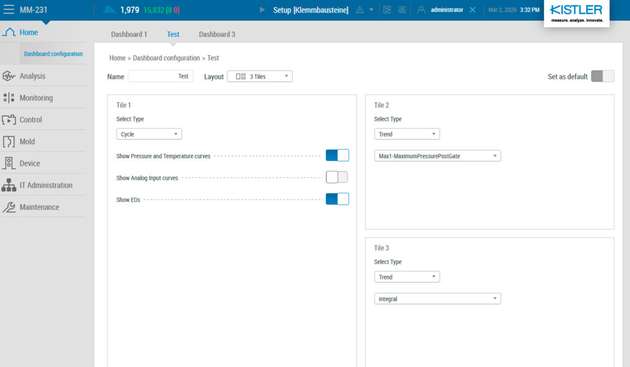Click the Kistler logo
Screen dimensions: 630x367
click(577, 13)
